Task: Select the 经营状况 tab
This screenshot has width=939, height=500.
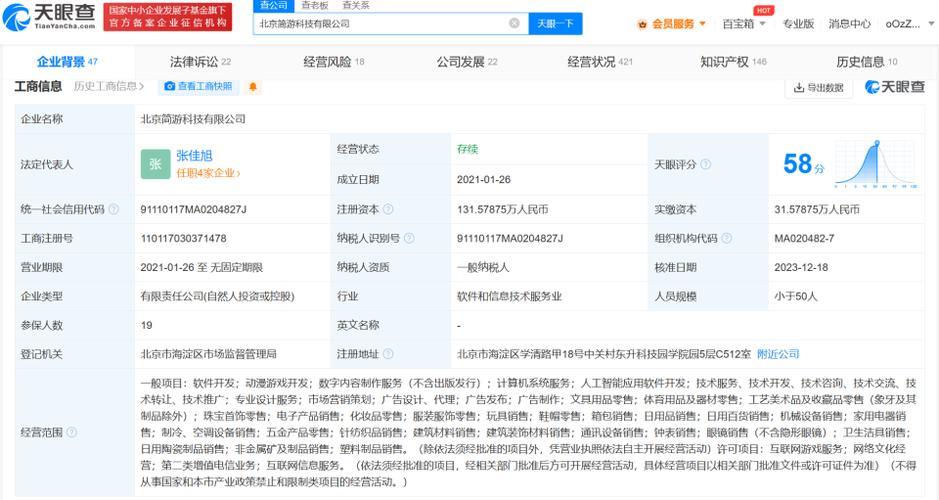Action: coord(600,62)
